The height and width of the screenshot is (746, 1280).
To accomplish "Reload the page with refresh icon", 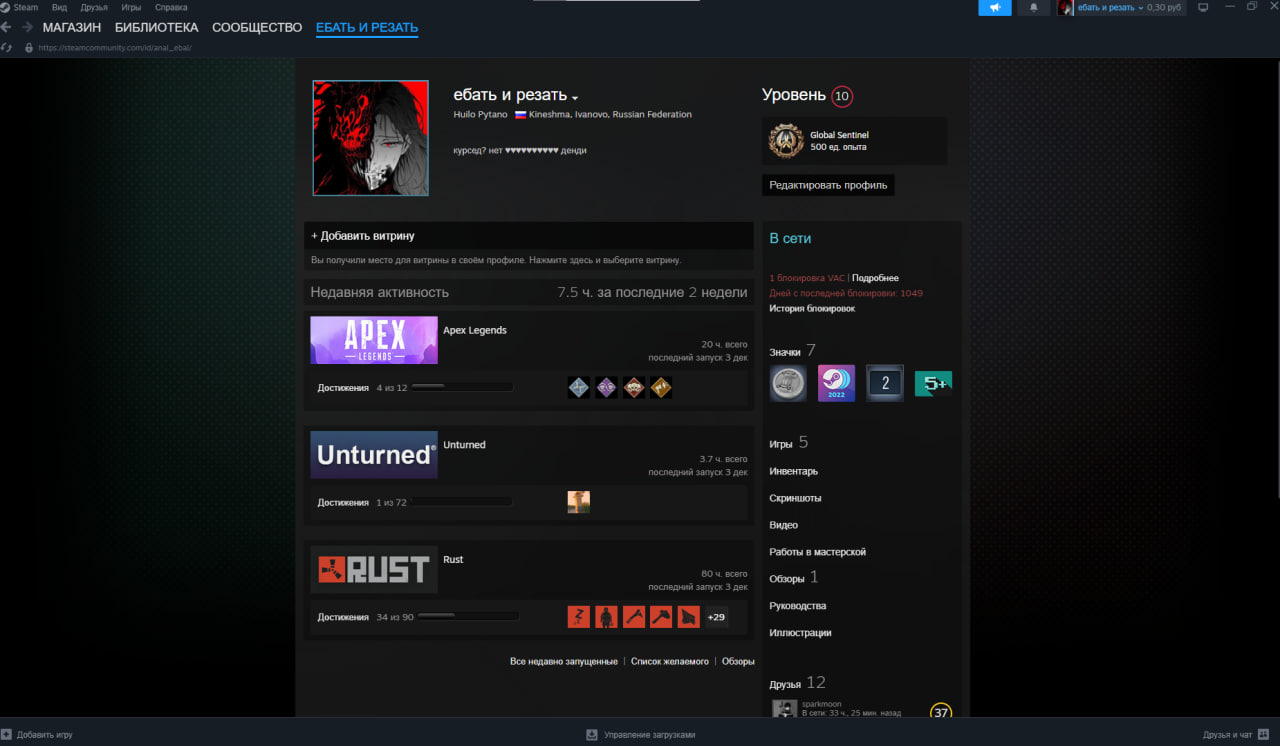I will click(x=7, y=47).
